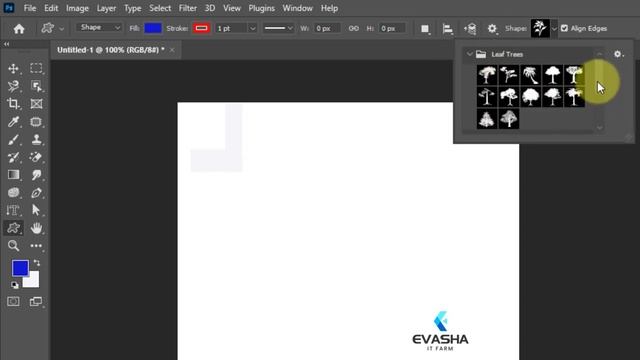The width and height of the screenshot is (640, 360).
Task: Select the Rectangular Marquee tool
Action: click(x=36, y=68)
